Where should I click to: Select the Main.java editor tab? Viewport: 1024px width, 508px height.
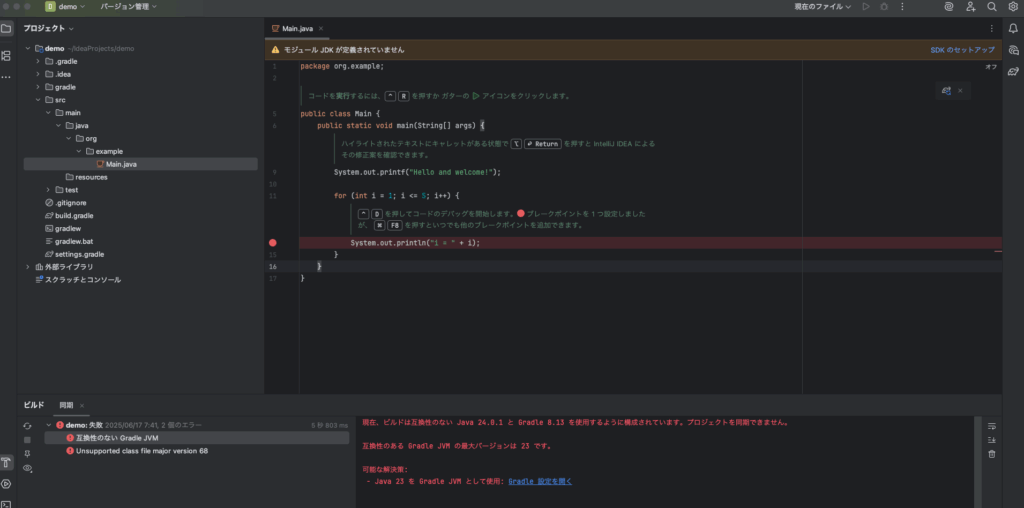(x=297, y=29)
